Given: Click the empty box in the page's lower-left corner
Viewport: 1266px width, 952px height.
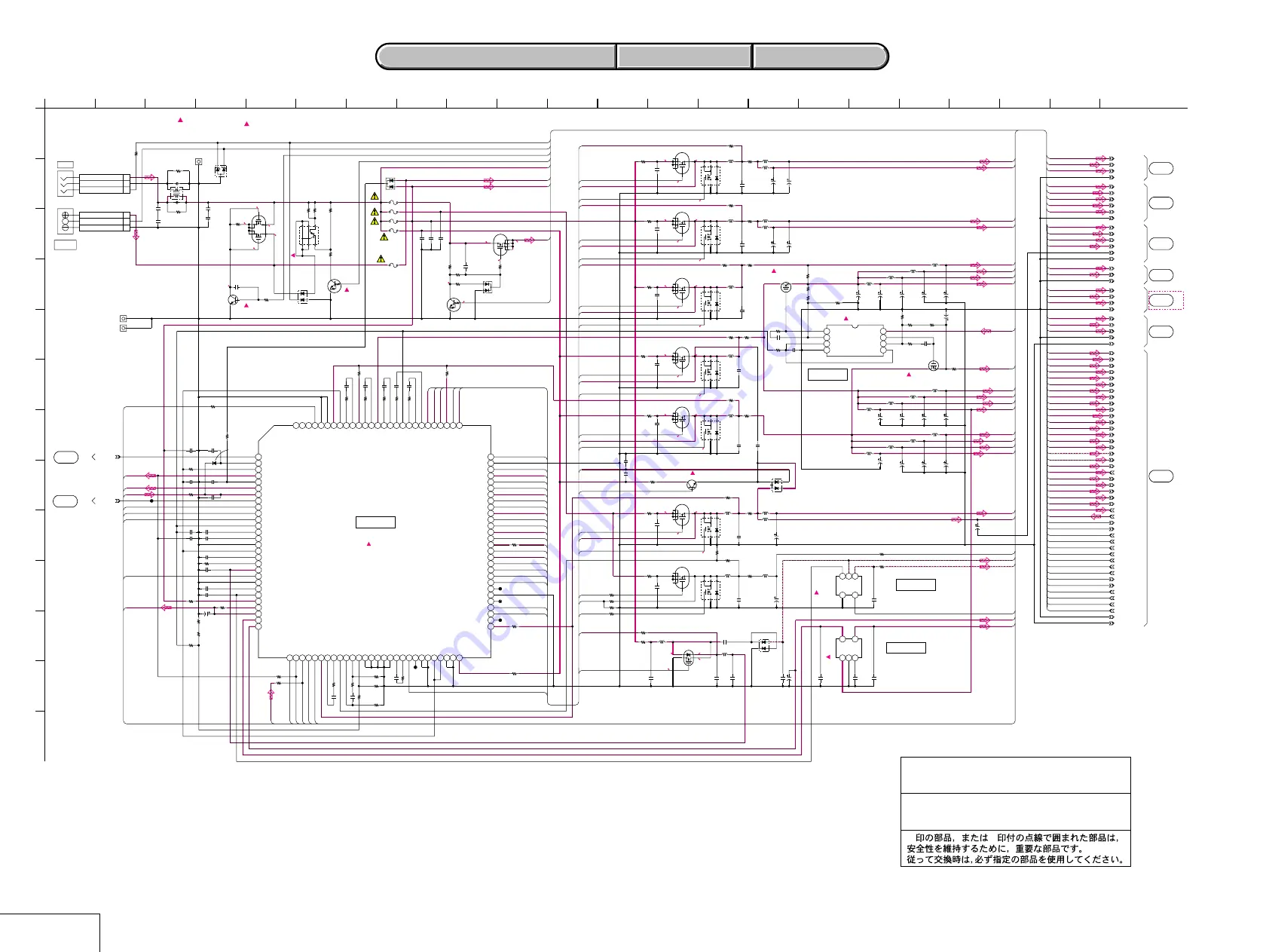Looking at the screenshot, I should click(x=50, y=933).
